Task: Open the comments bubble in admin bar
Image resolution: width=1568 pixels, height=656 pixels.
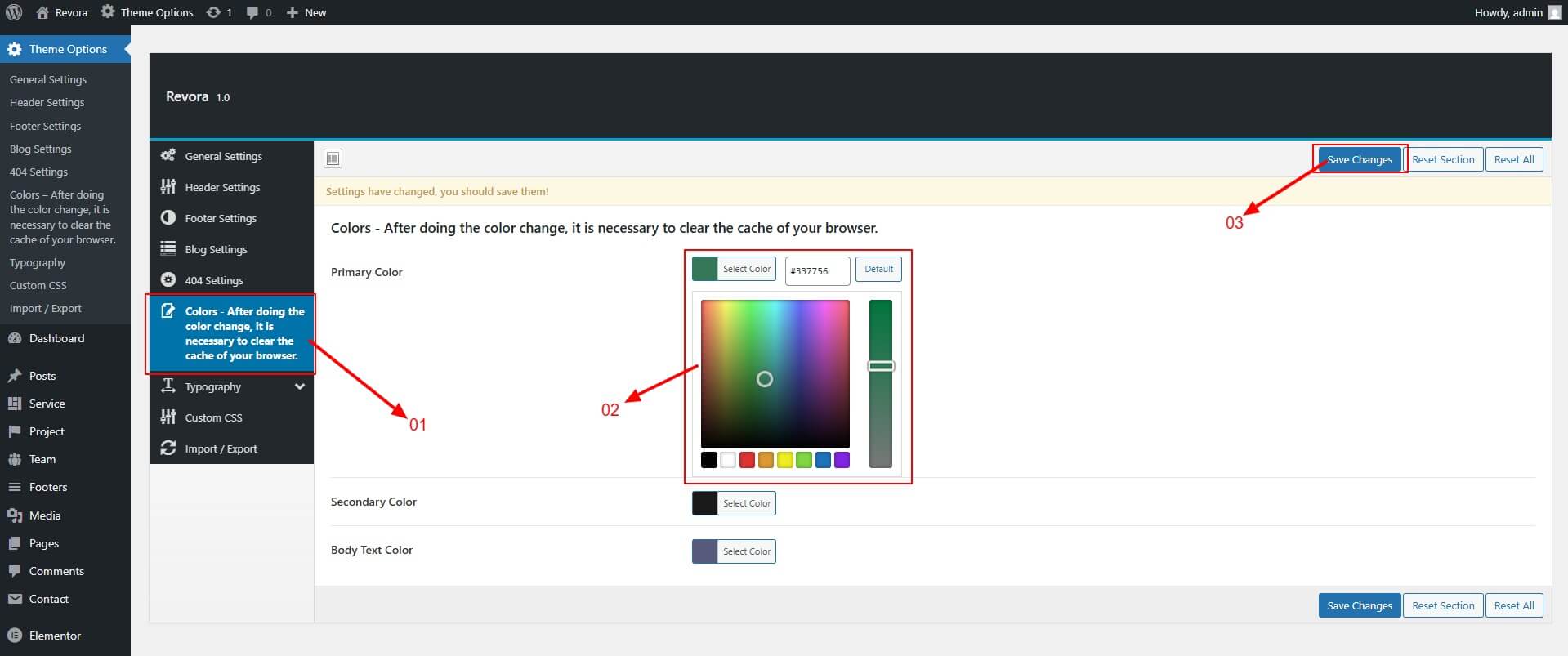Action: pos(252,12)
